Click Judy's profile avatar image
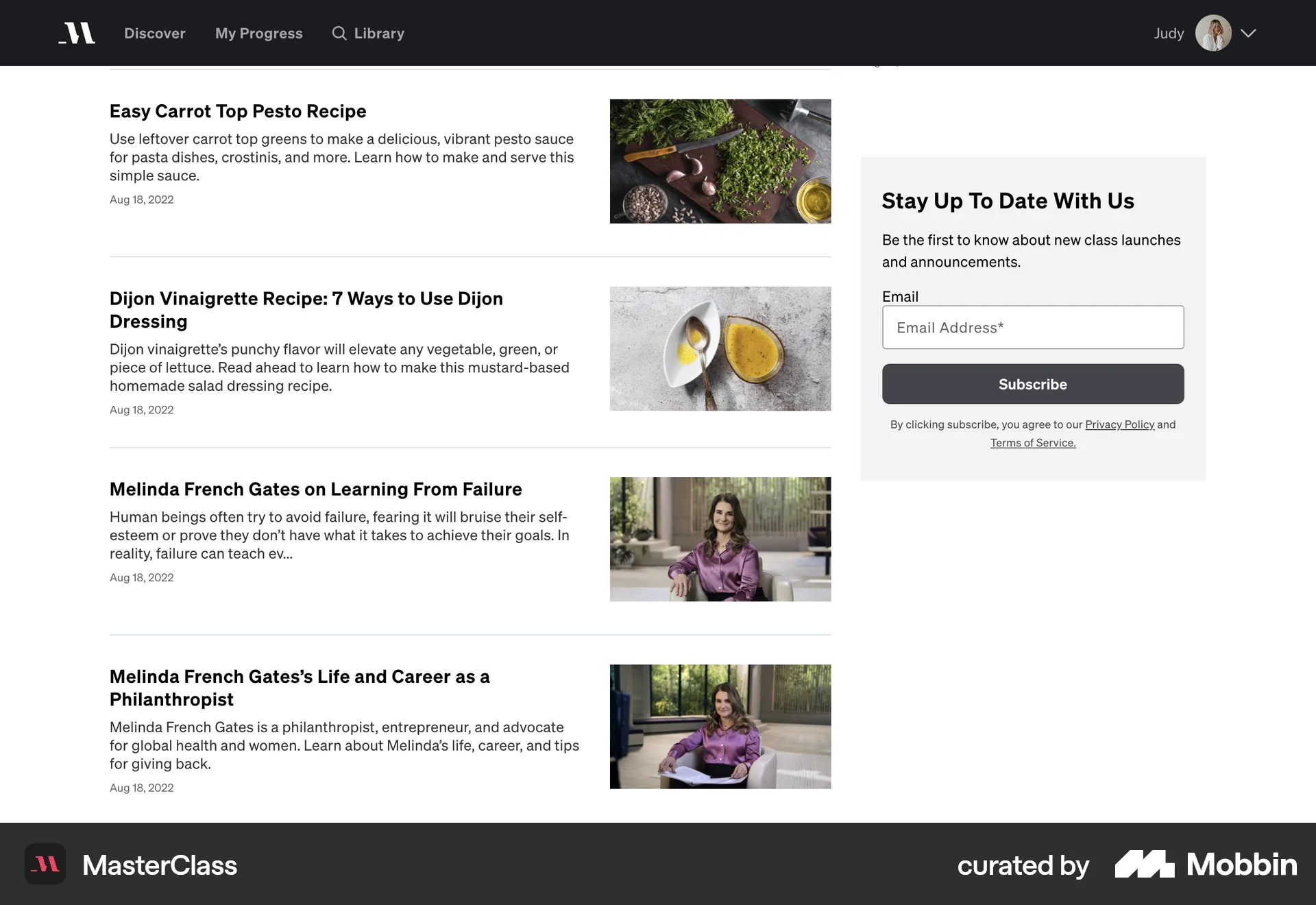The image size is (1316, 905). coord(1213,32)
